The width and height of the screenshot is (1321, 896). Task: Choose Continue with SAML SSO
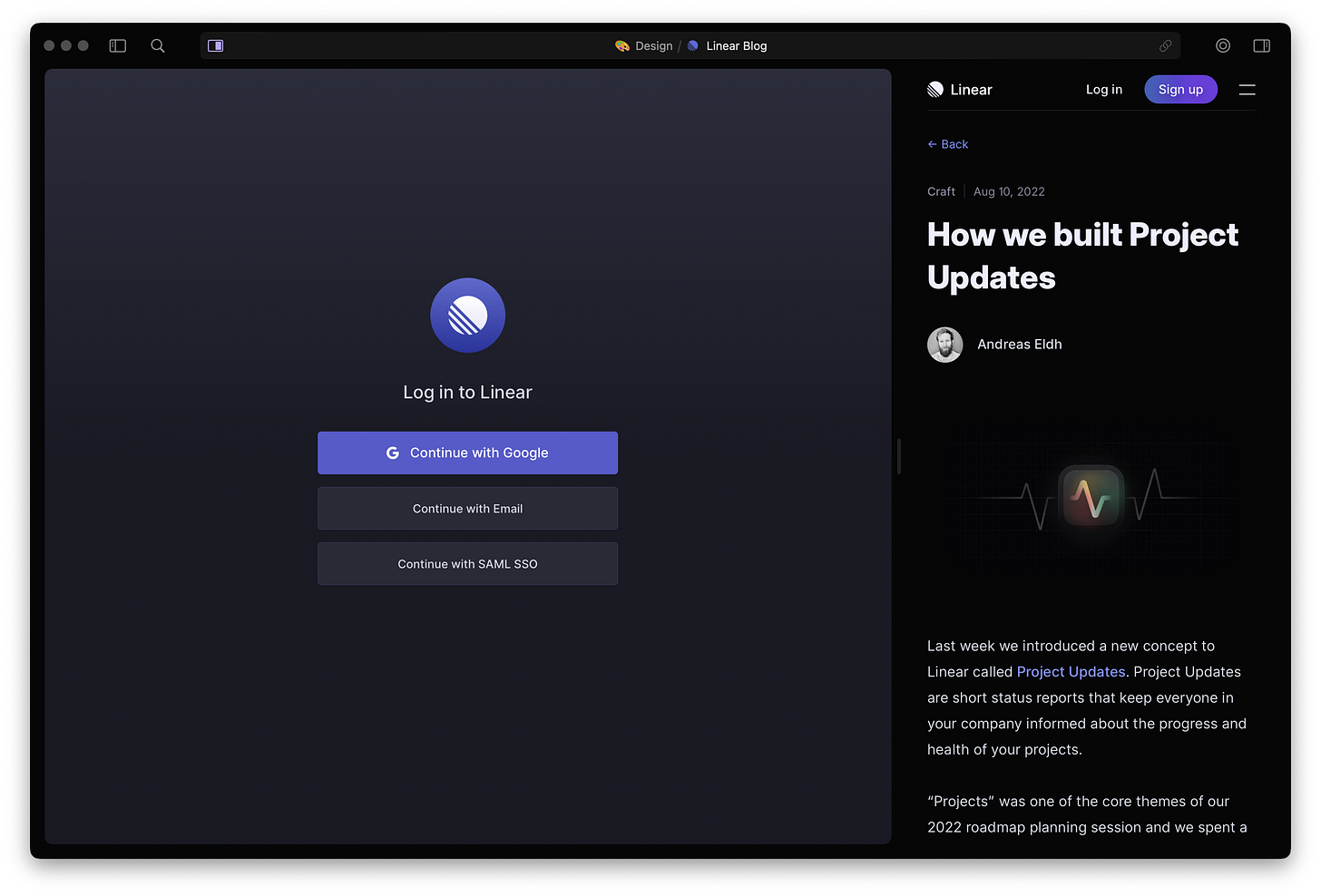[468, 564]
